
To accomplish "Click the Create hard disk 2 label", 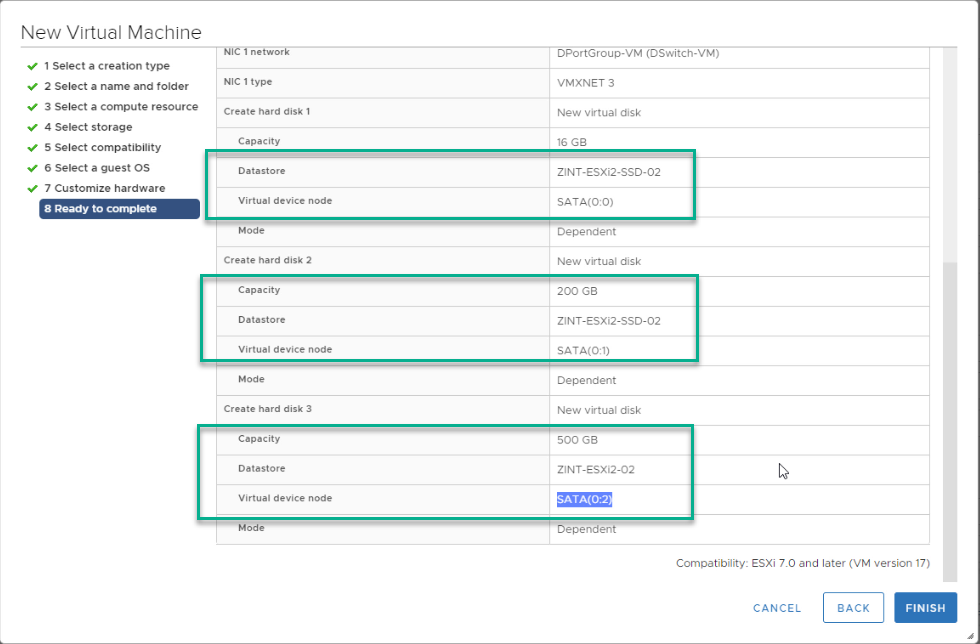I will click(x=268, y=260).
